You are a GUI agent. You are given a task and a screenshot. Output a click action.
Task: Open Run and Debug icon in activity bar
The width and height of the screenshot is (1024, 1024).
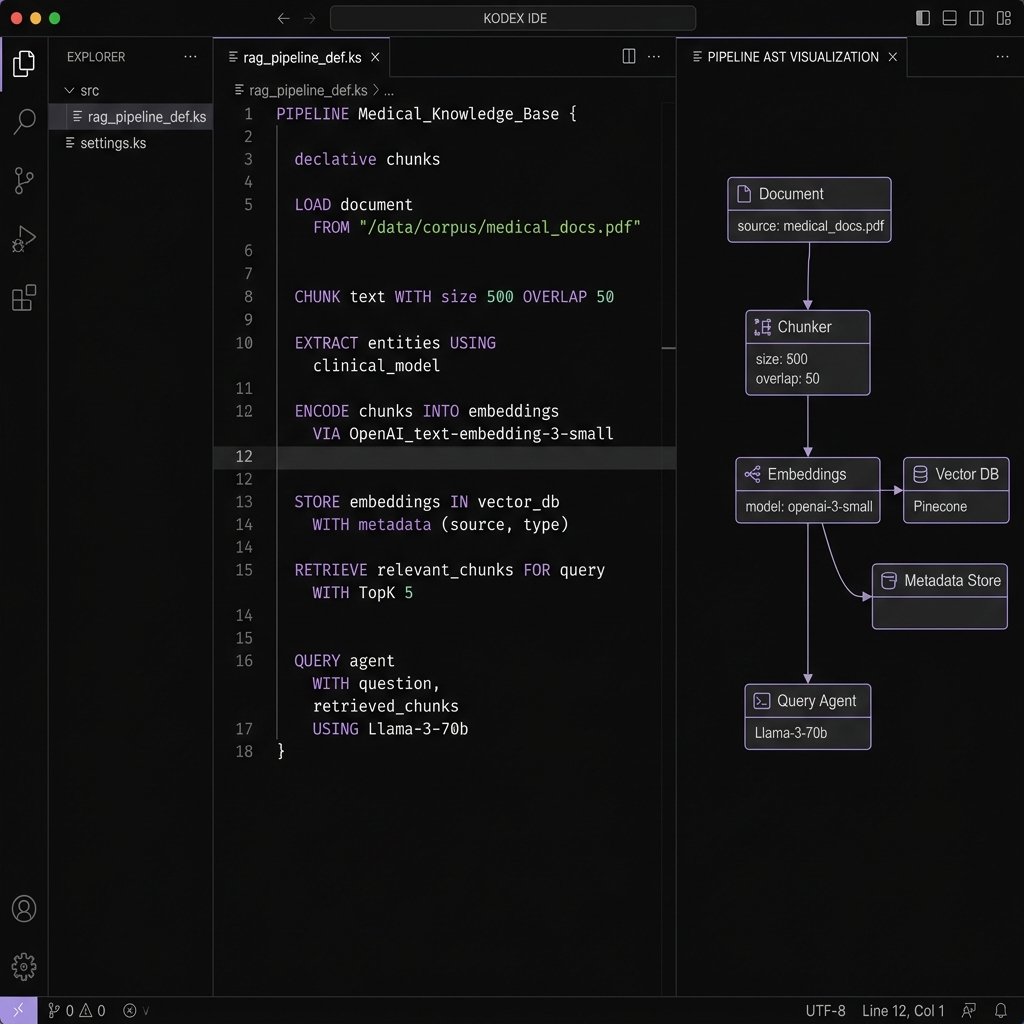[24, 239]
